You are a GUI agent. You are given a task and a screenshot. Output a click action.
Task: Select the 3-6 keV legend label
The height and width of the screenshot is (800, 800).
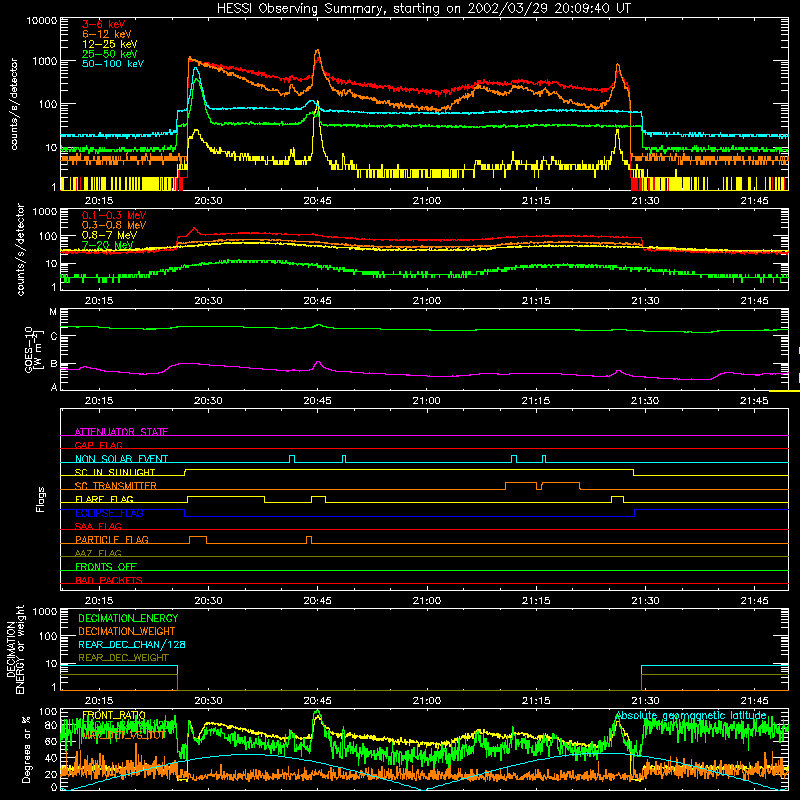pos(104,24)
